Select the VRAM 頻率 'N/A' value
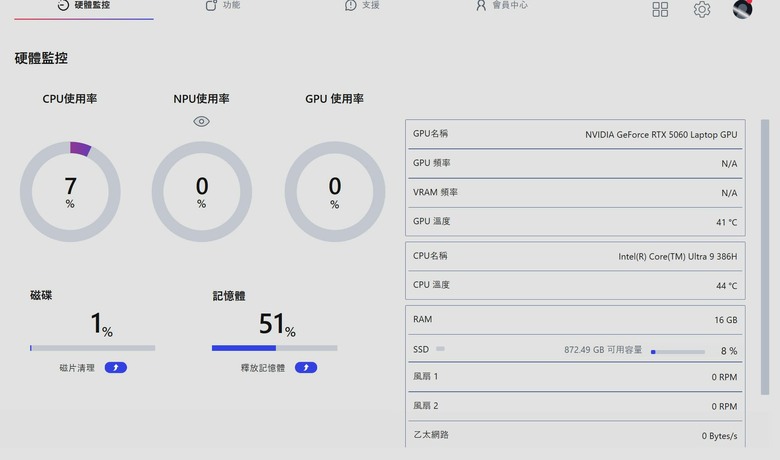Viewport: 780px width, 460px height. click(729, 193)
